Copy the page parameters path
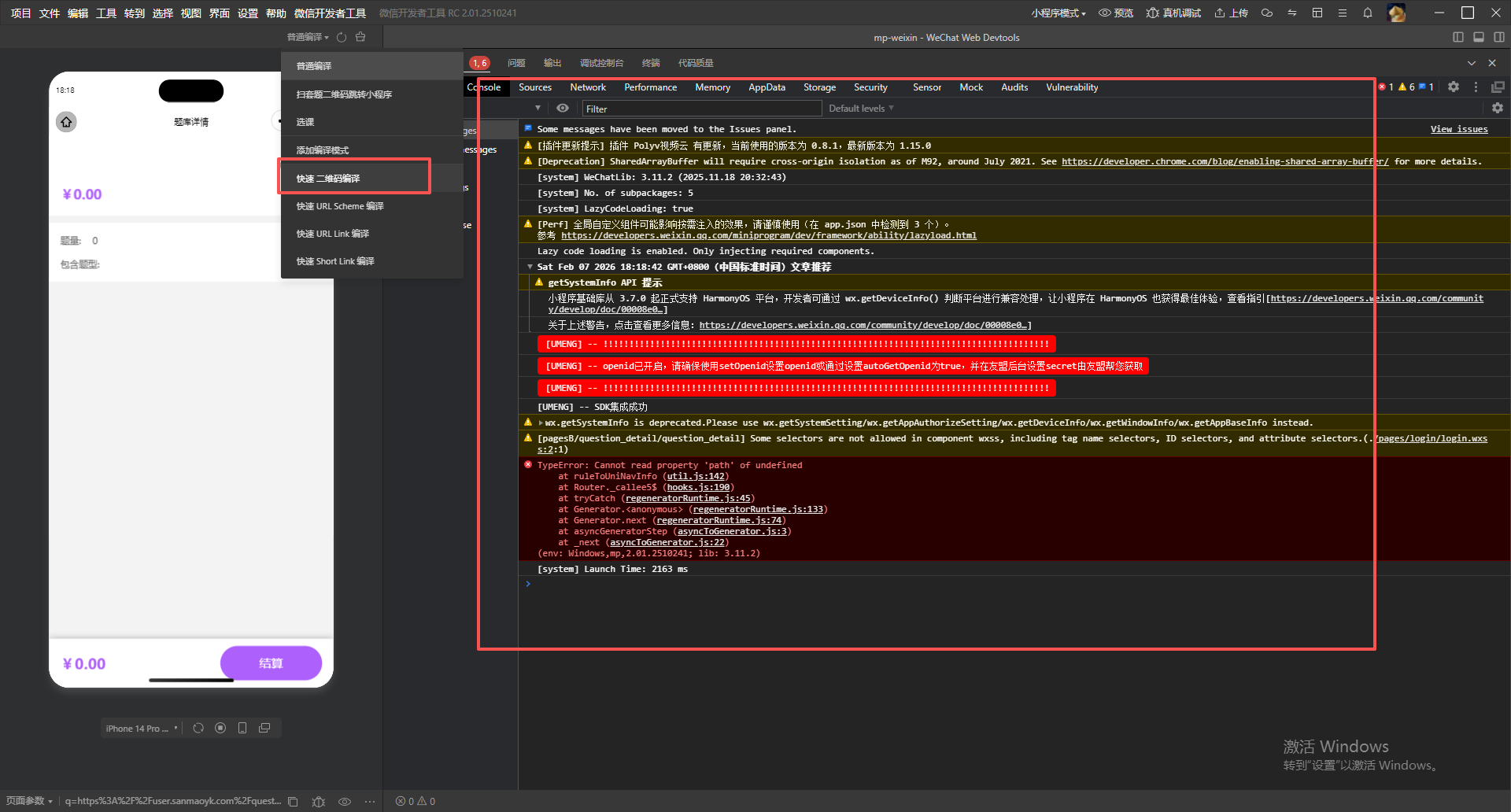1511x812 pixels. point(293,801)
